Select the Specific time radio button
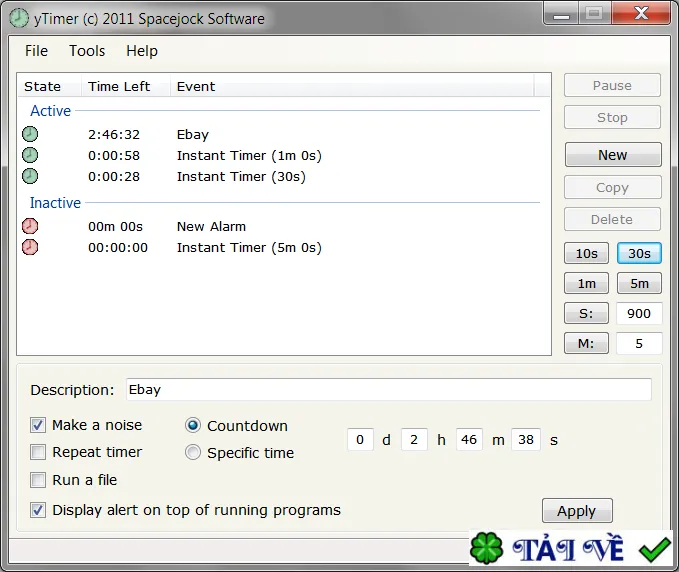Viewport: 679px width, 572px height. pos(193,452)
